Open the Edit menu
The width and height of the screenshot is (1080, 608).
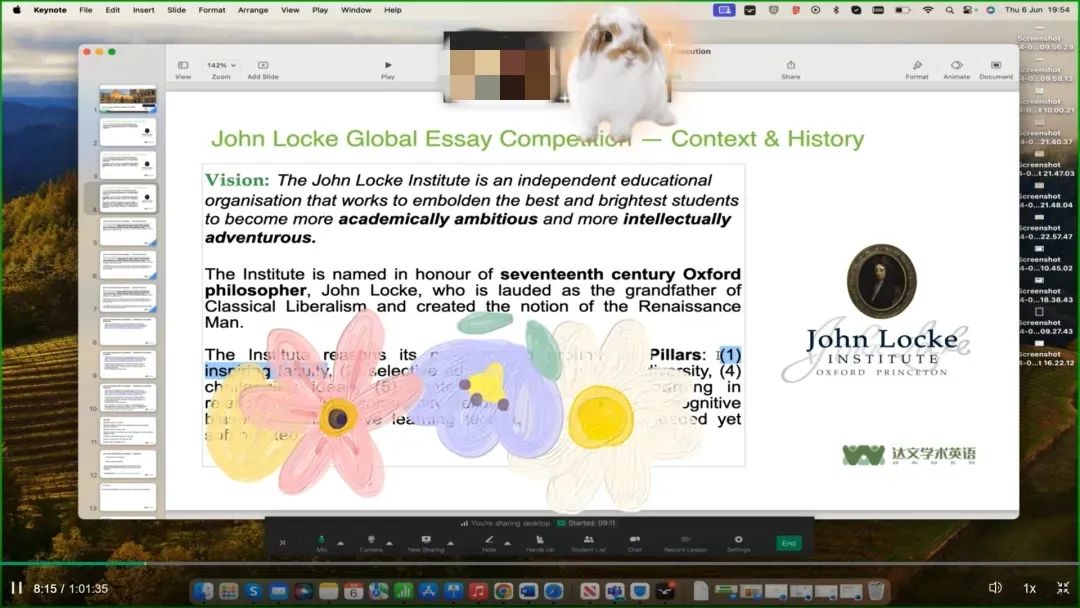pyautogui.click(x=112, y=10)
